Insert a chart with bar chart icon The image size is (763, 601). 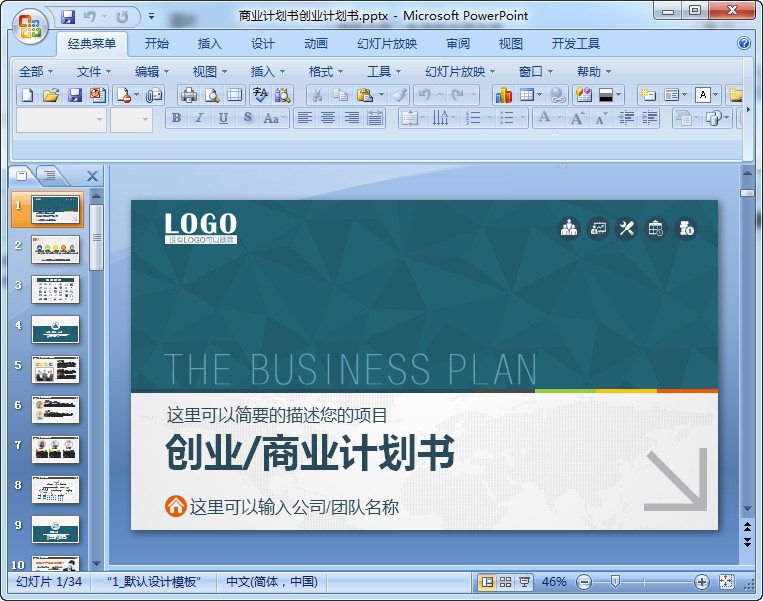tap(504, 95)
